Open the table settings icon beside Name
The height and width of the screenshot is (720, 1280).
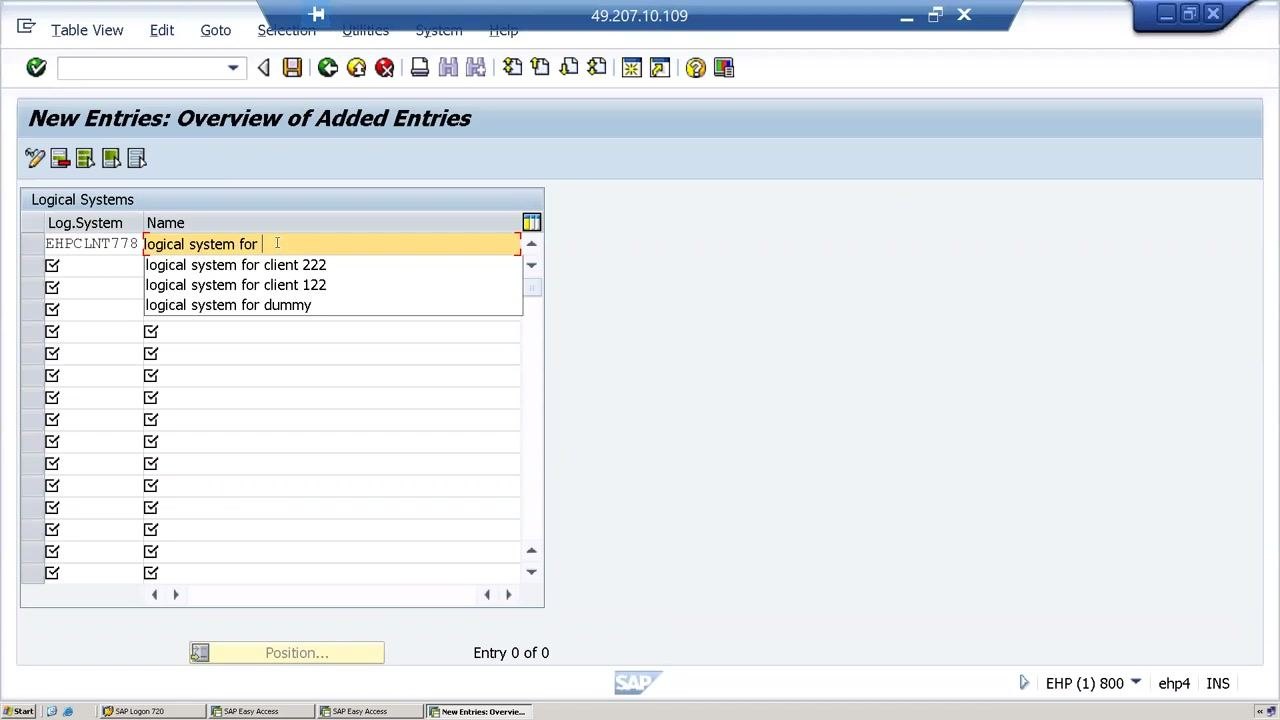click(x=532, y=222)
